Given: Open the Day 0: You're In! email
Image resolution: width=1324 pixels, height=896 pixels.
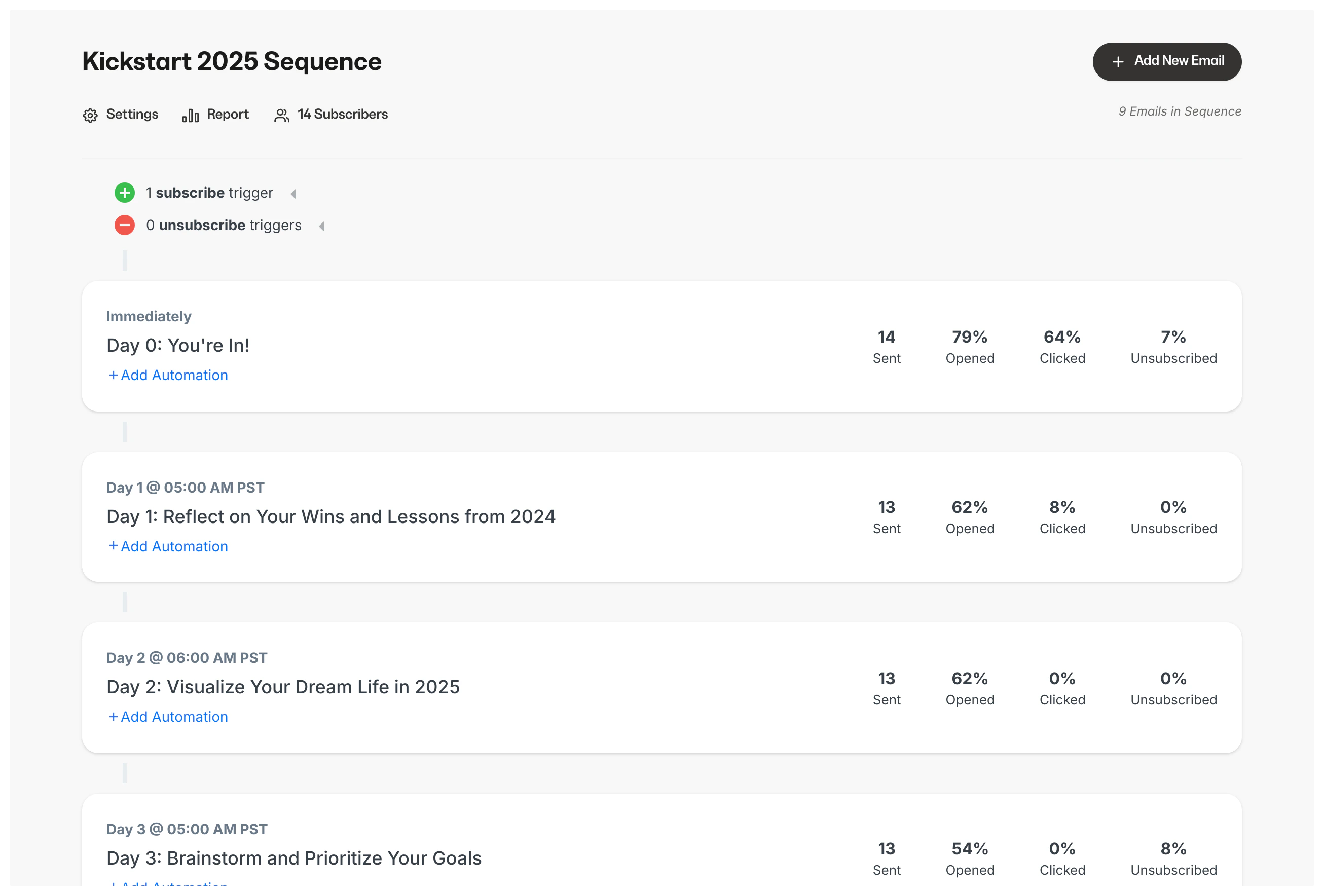Looking at the screenshot, I should 178,345.
